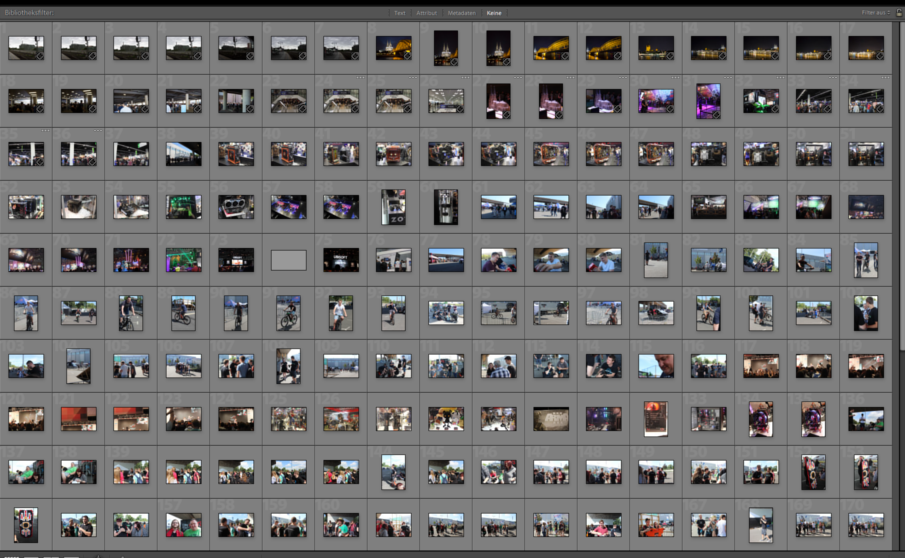This screenshot has width=905, height=558.
Task: Select the last thumbnail in the bottom row
Action: click(x=865, y=525)
